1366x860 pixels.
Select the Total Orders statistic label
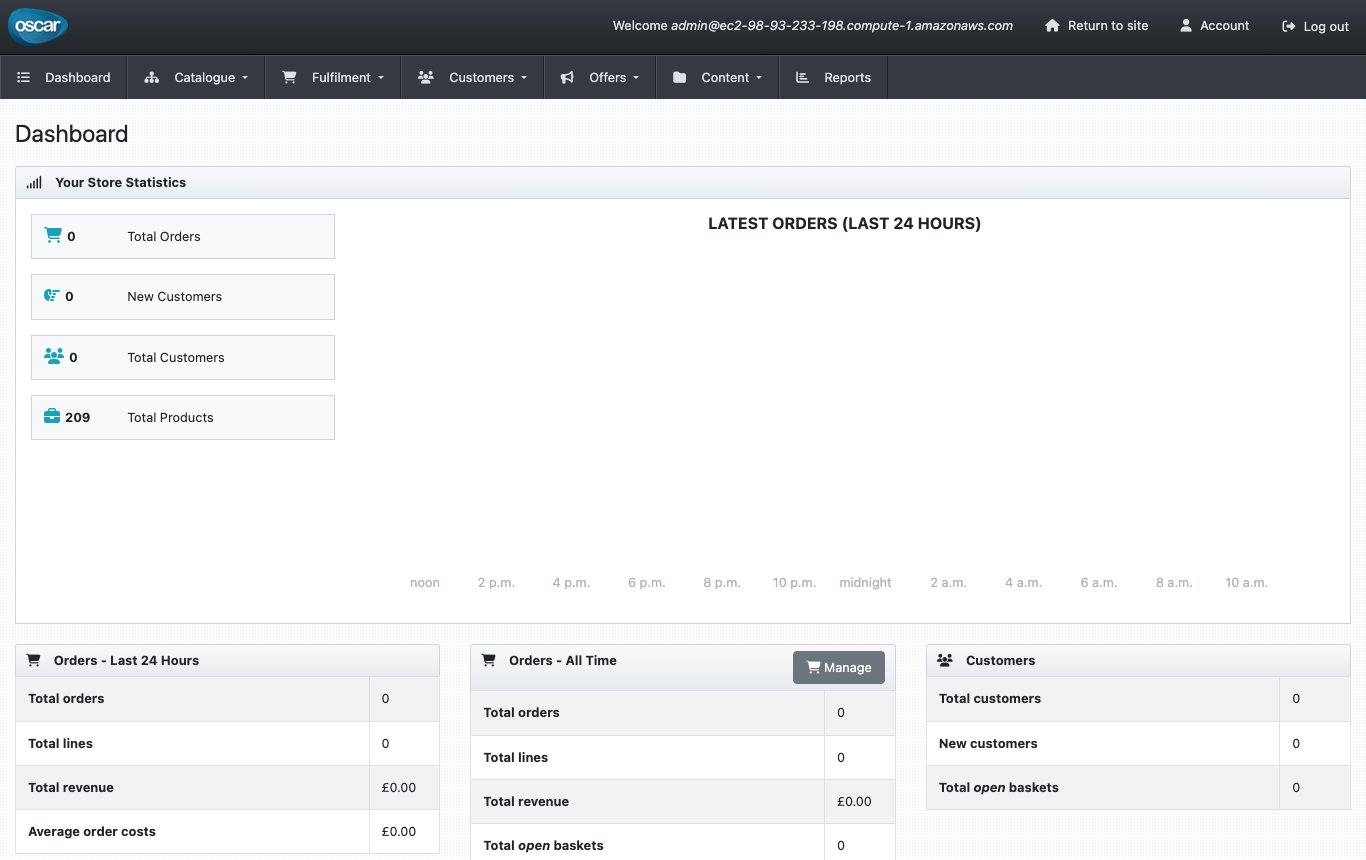click(x=164, y=237)
